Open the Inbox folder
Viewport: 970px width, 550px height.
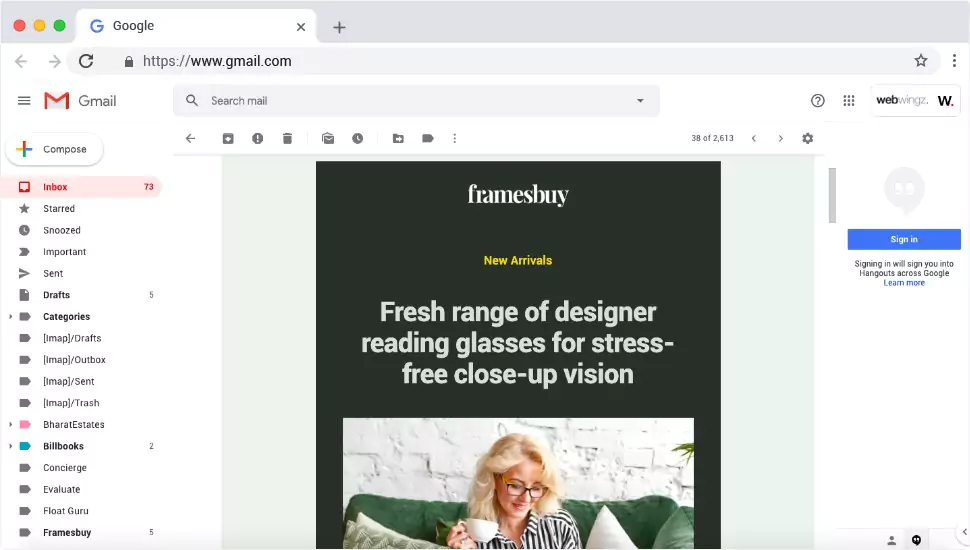(x=82, y=187)
